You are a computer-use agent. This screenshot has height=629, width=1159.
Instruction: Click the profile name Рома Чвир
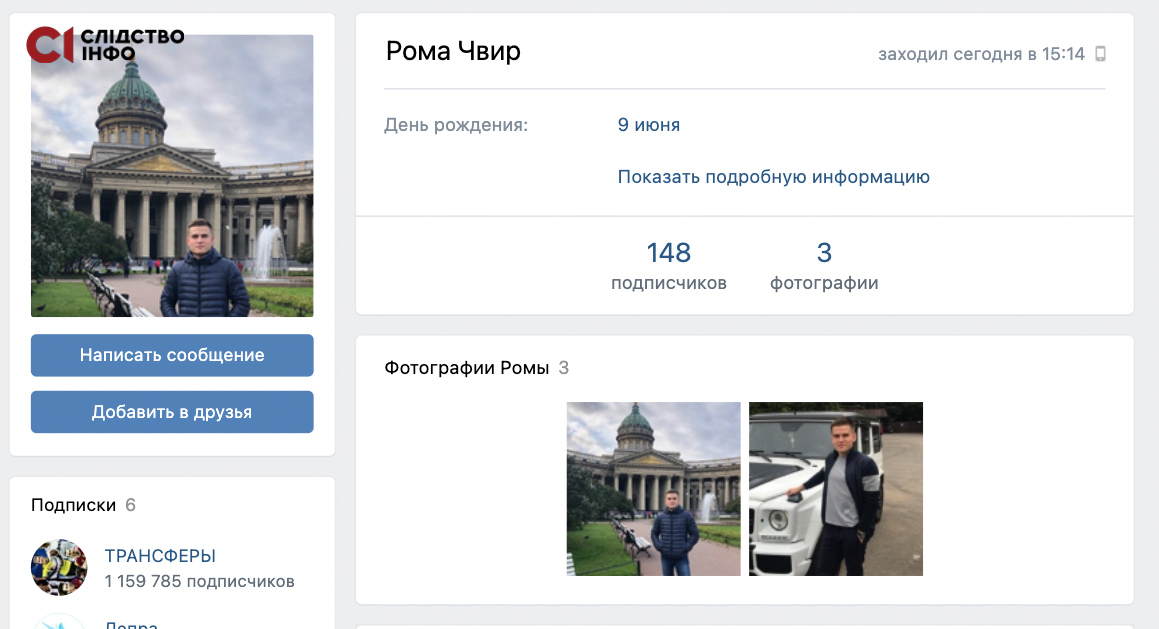453,52
